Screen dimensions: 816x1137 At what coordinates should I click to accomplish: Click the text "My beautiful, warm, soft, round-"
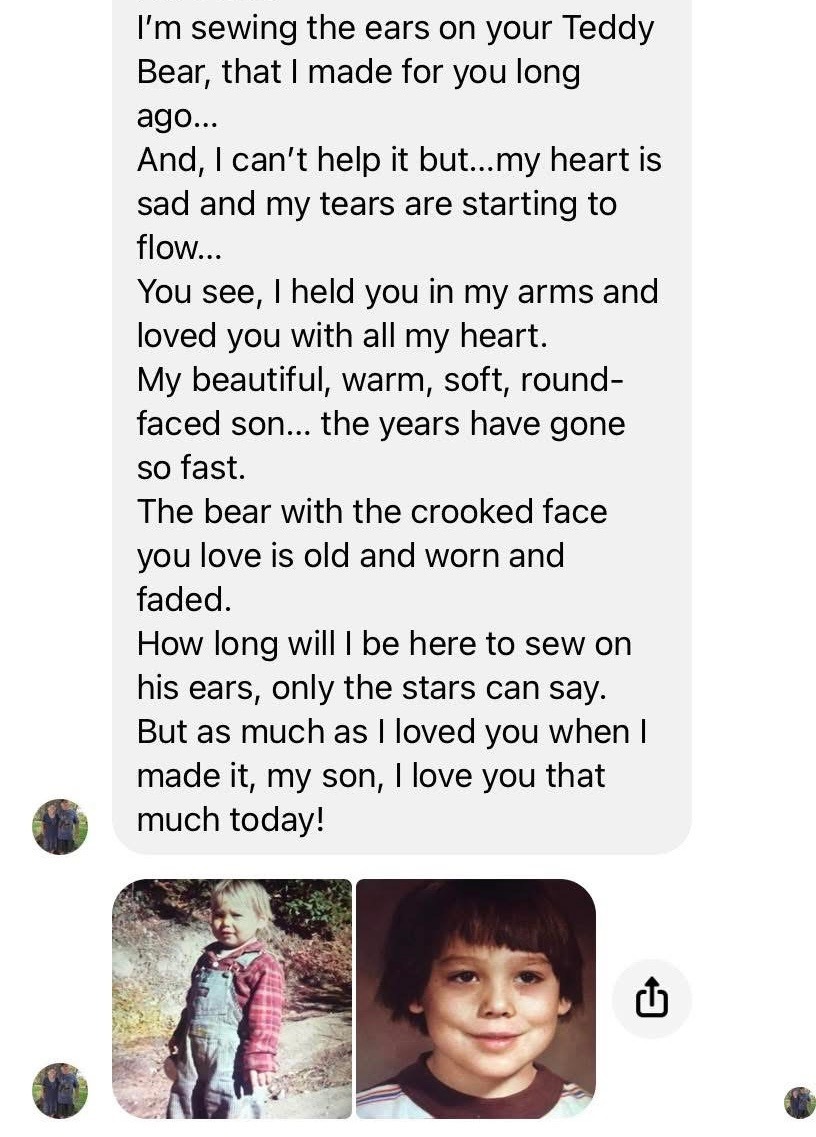pyautogui.click(x=380, y=380)
